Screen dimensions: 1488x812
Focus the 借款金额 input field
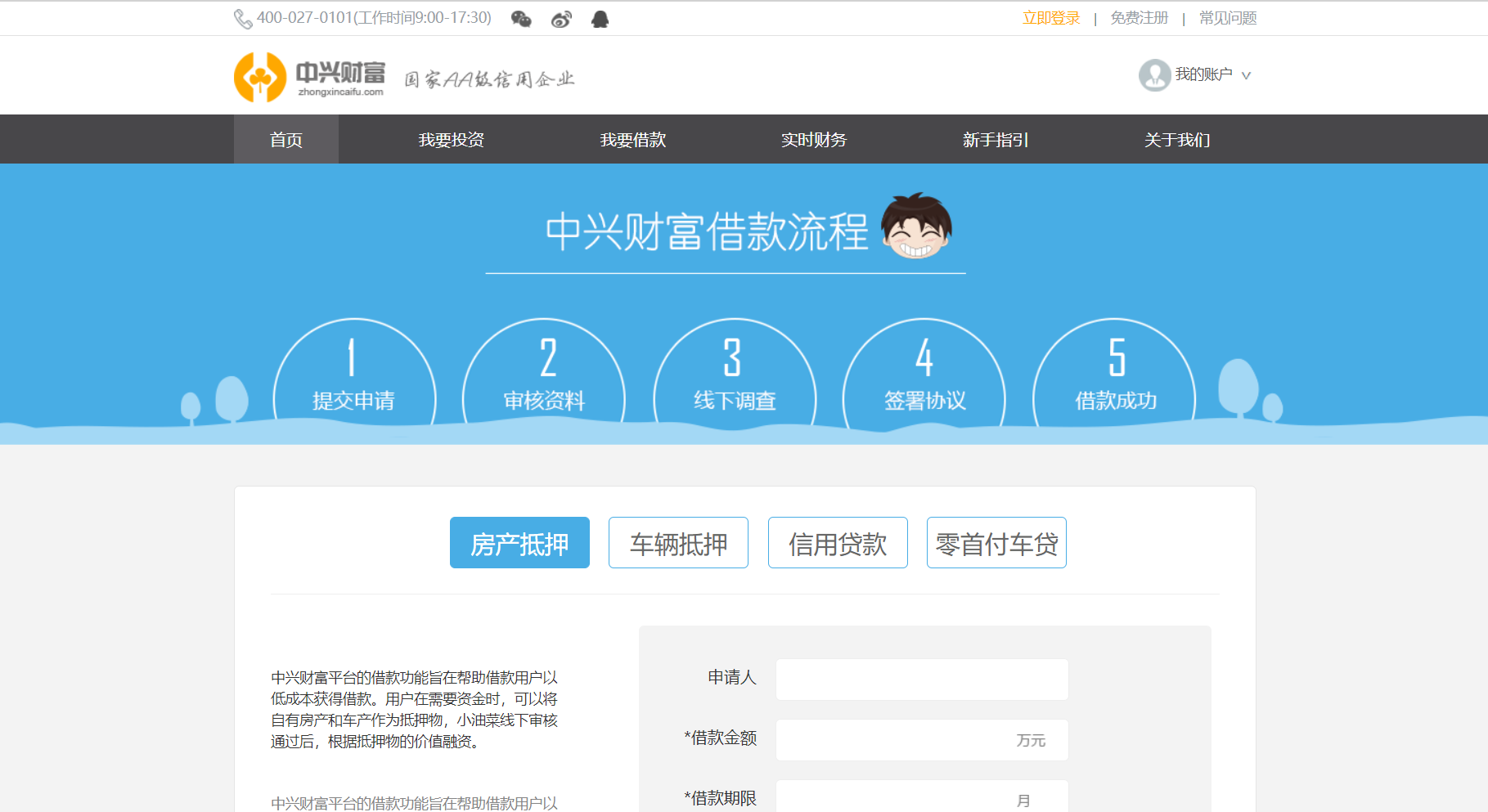[x=922, y=740]
